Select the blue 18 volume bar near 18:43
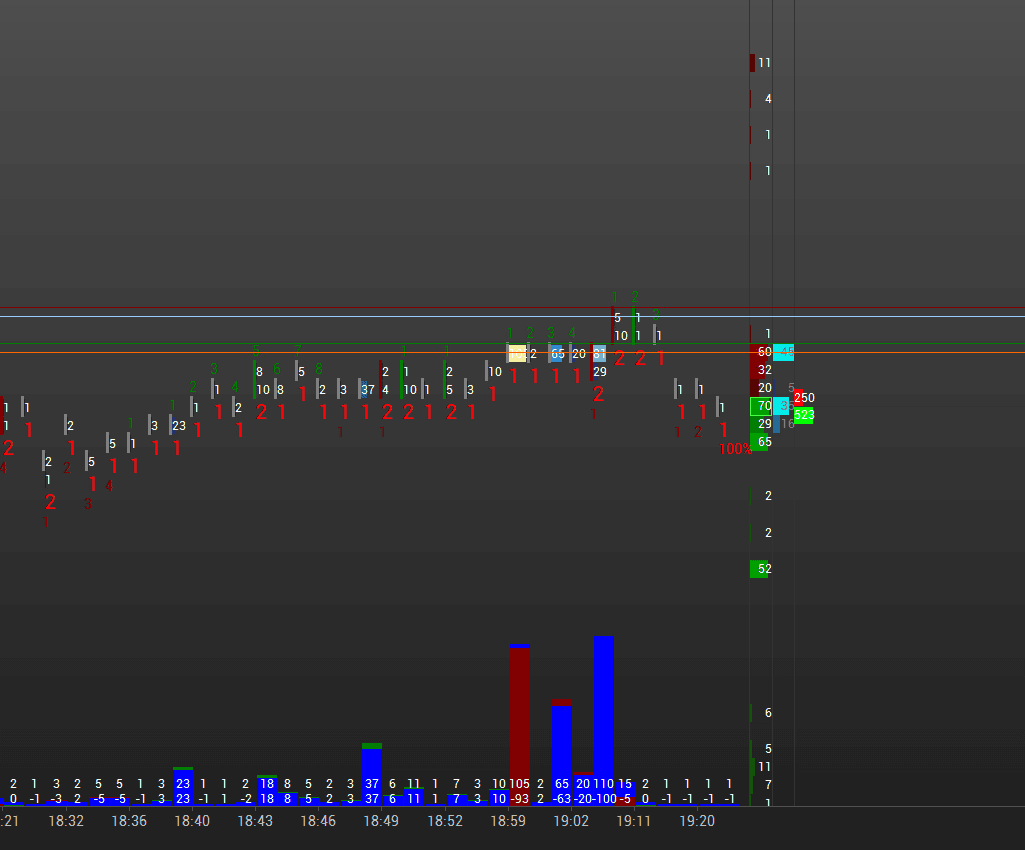The width and height of the screenshot is (1025, 850). pyautogui.click(x=267, y=790)
